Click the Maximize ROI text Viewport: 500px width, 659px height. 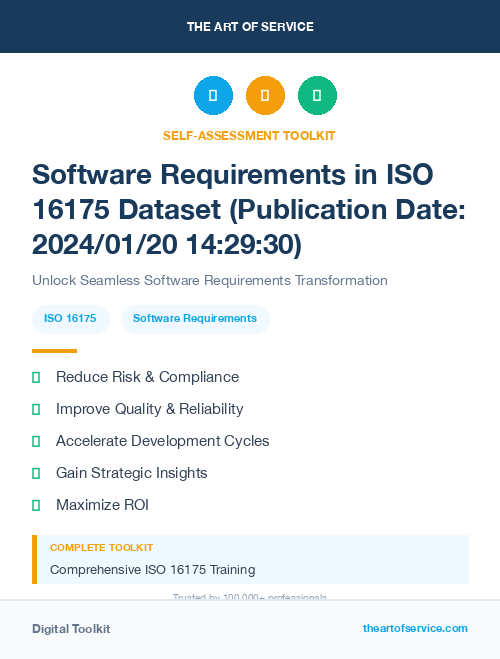coord(103,505)
